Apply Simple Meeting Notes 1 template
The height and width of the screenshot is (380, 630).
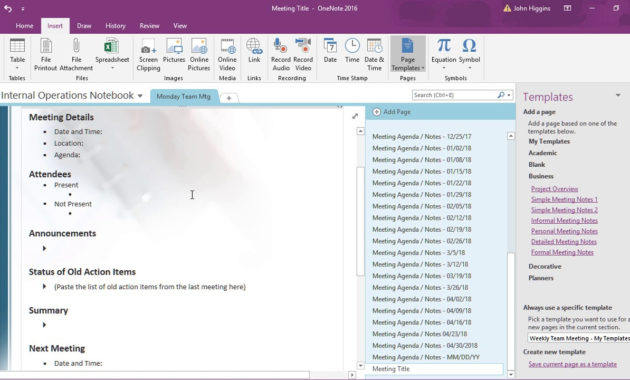(x=564, y=199)
